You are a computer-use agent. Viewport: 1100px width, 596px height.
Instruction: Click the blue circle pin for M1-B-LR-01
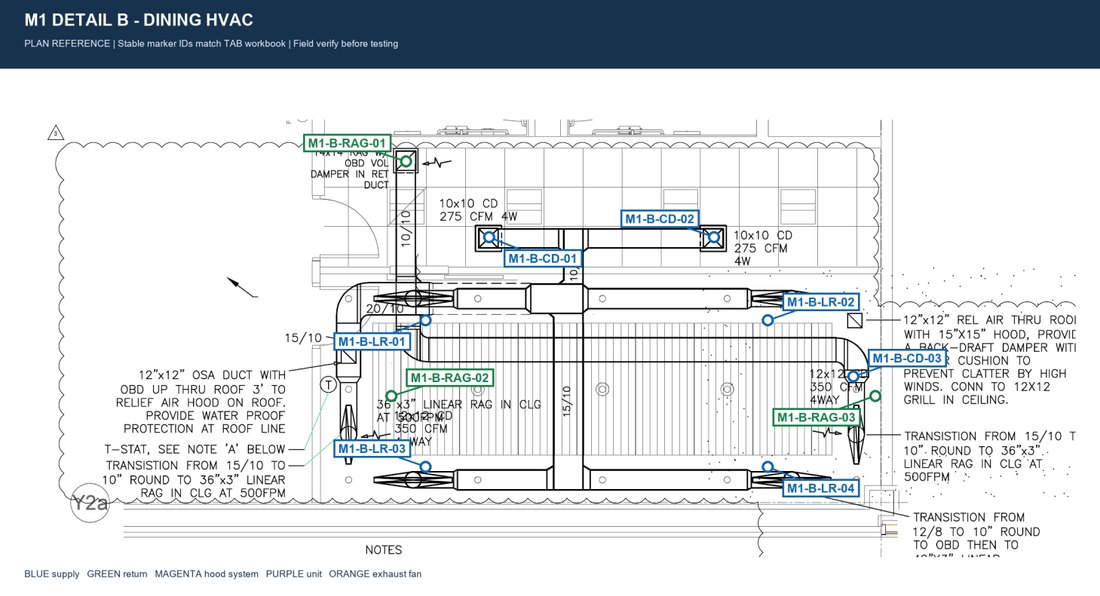point(425,320)
